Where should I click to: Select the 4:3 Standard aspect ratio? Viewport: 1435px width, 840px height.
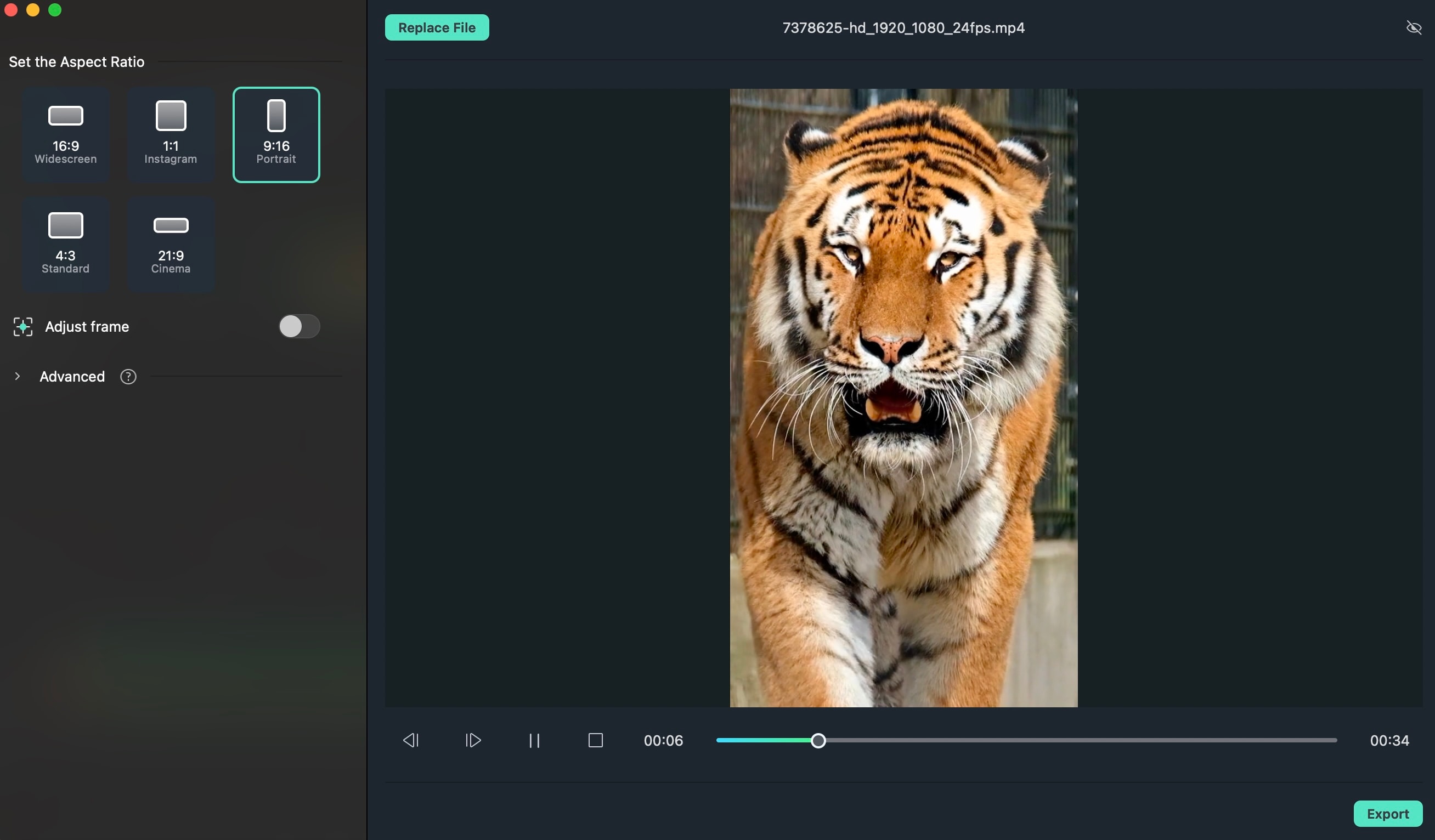point(65,243)
